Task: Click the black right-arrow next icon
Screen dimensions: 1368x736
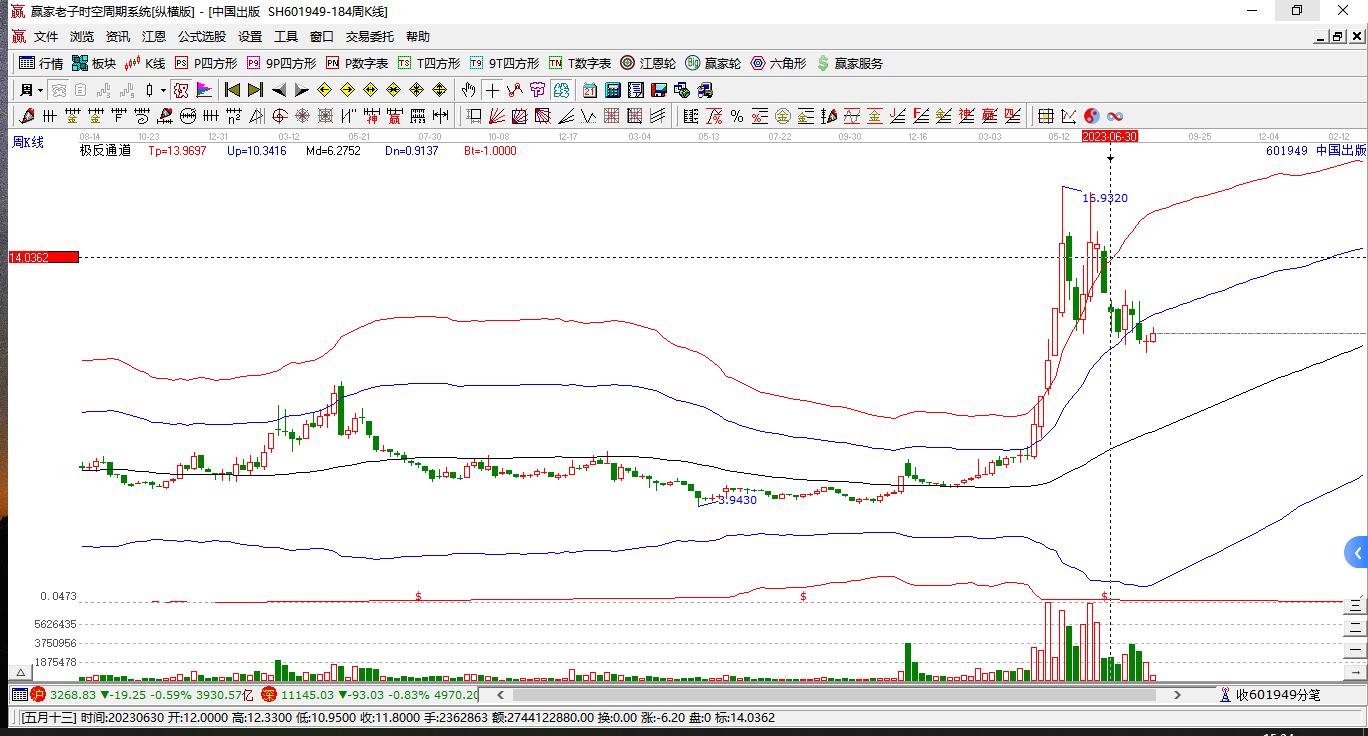Action: tap(301, 90)
